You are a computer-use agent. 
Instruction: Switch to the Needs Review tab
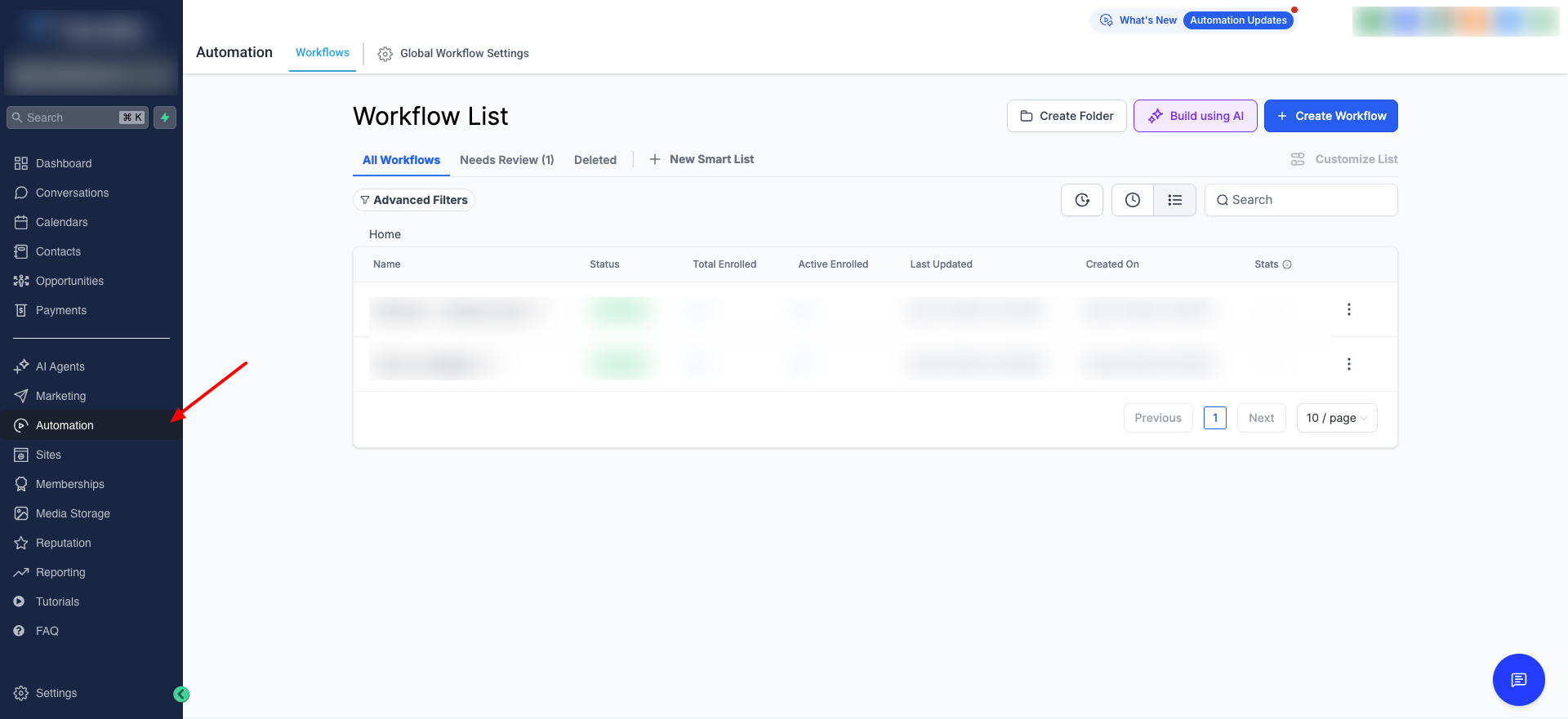click(506, 160)
